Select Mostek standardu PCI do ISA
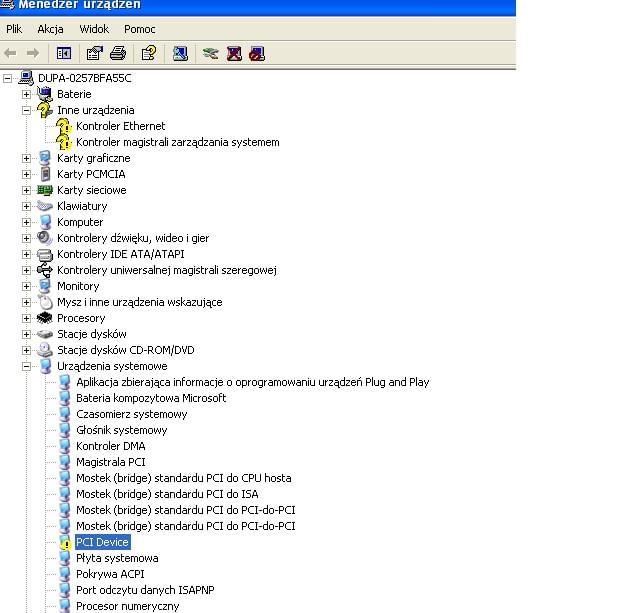This screenshot has width=640, height=613. pyautogui.click(x=167, y=494)
